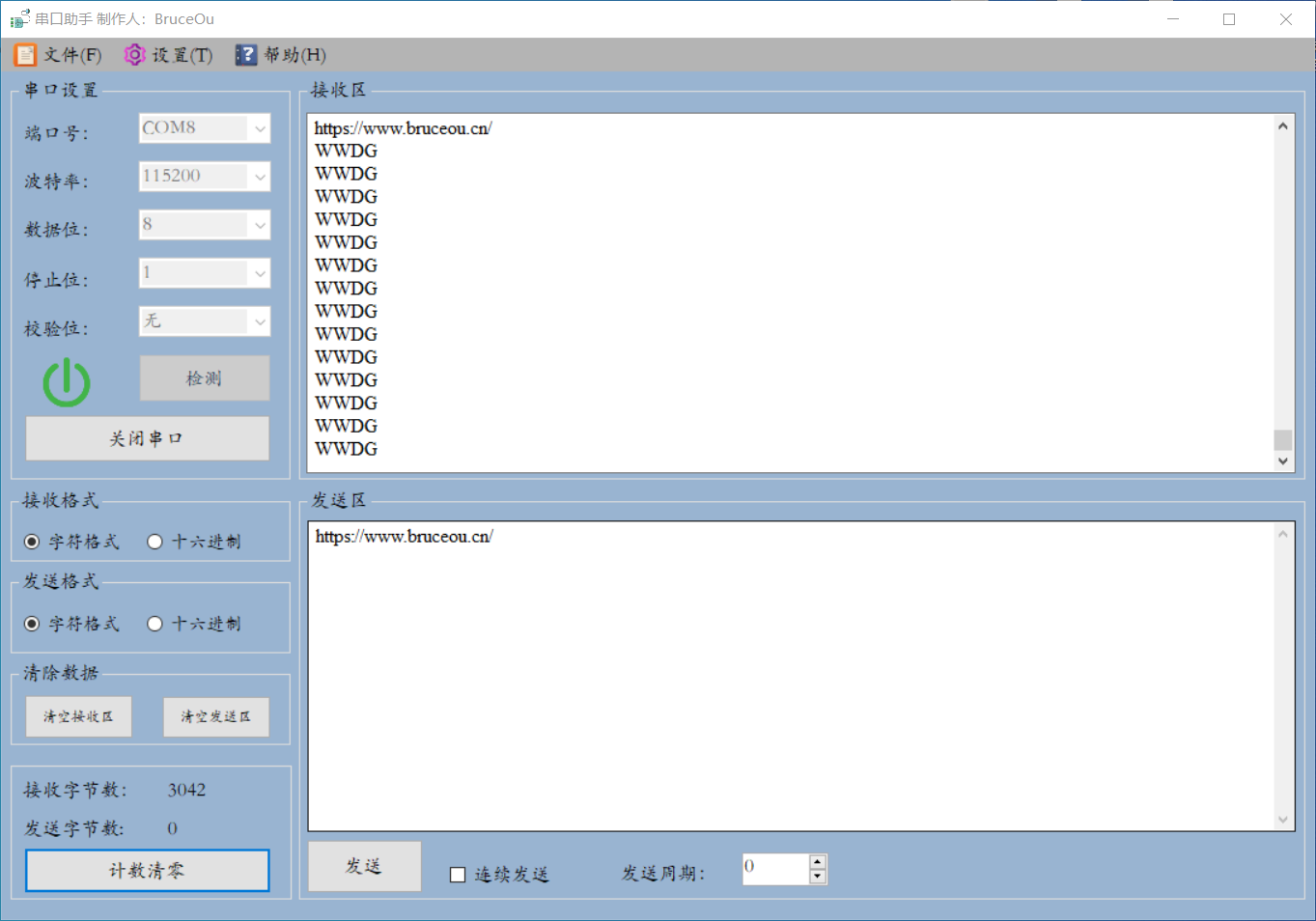Expand the 停止位 dropdown showing 1
The image size is (1316, 921).
point(260,273)
